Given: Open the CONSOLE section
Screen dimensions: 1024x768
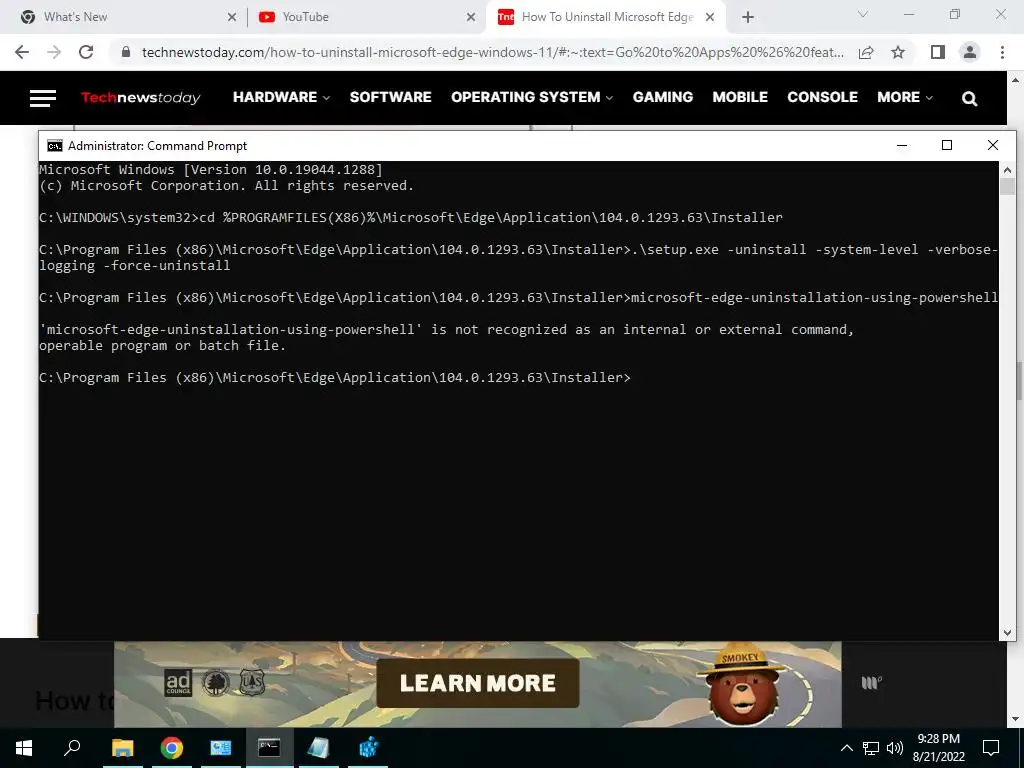Looking at the screenshot, I should pos(822,97).
